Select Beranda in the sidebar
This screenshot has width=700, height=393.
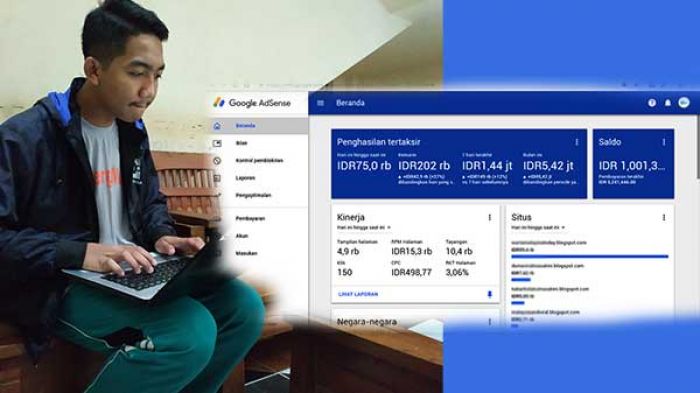246,126
